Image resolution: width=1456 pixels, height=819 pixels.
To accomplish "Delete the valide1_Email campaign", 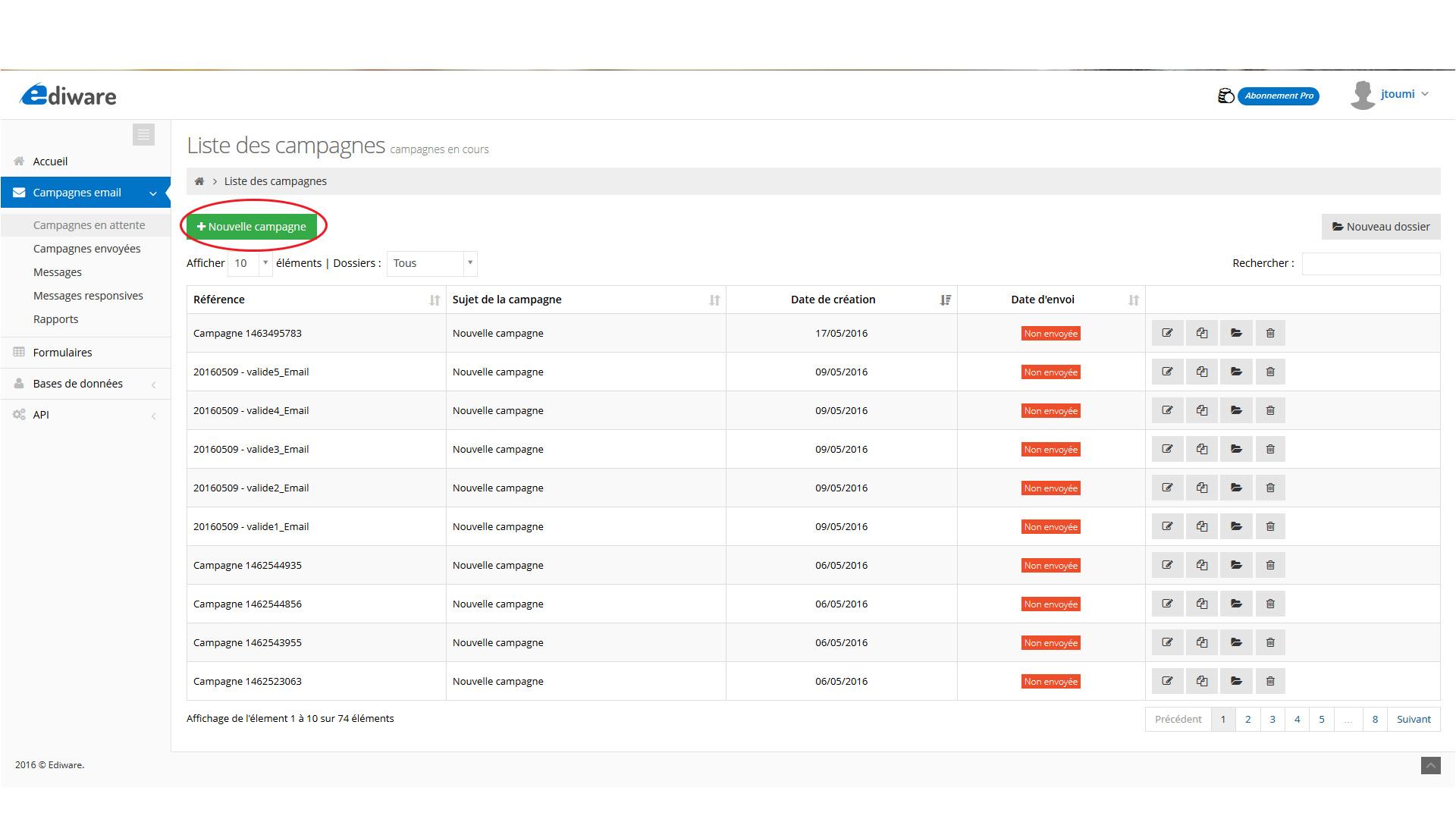I will 1270,526.
